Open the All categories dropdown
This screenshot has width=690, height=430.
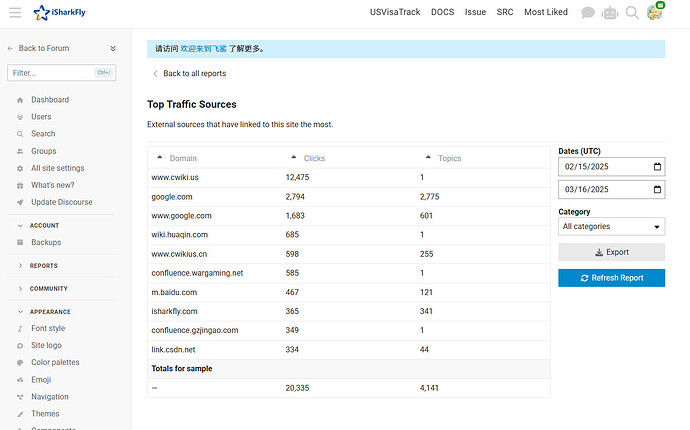point(611,227)
